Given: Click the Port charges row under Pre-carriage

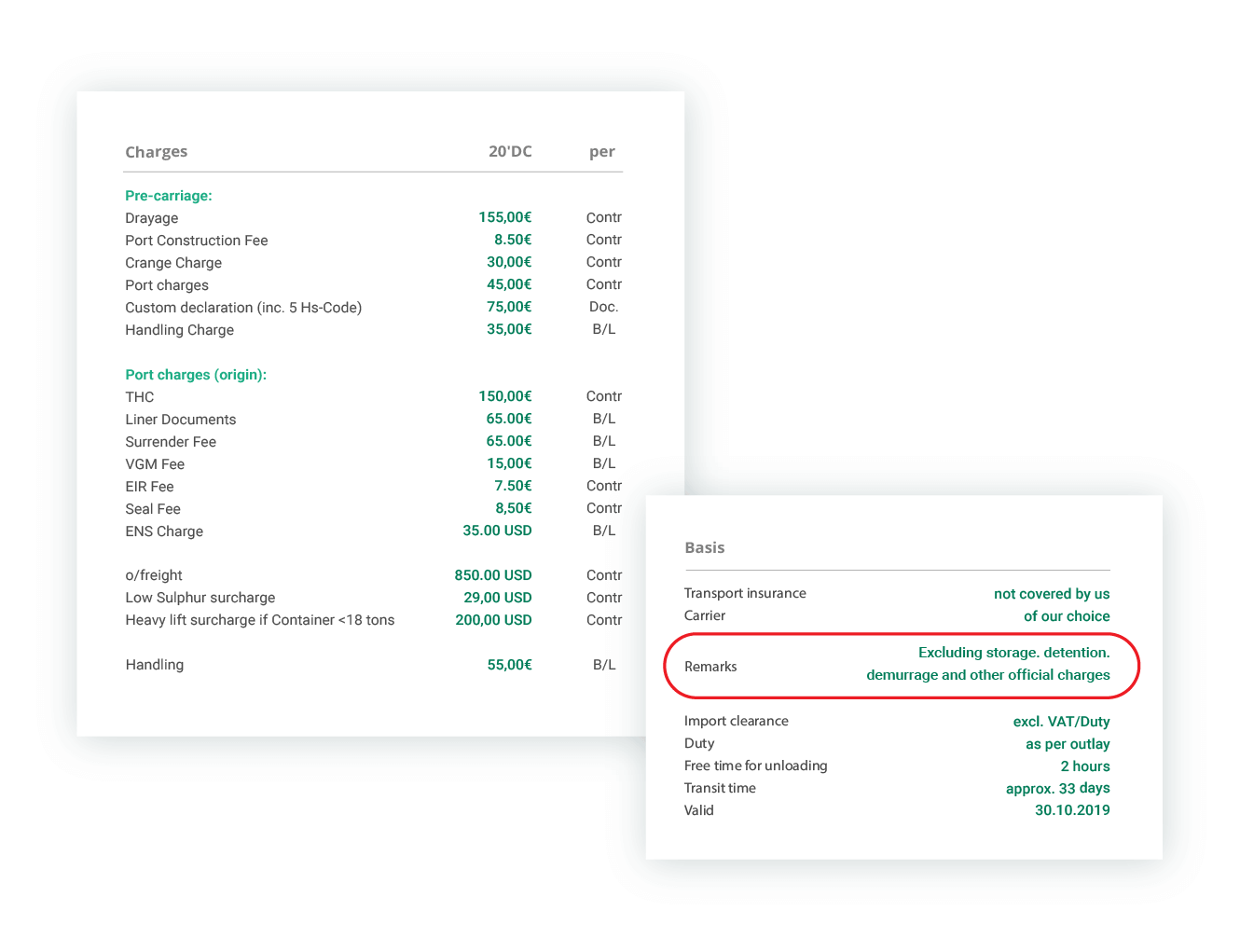Looking at the screenshot, I should [167, 285].
